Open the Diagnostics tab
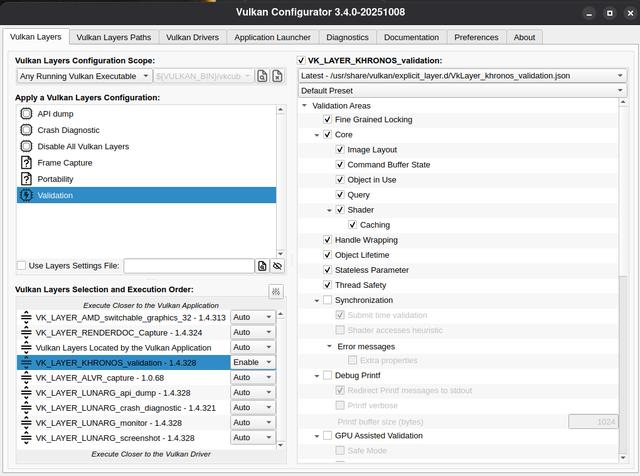Image resolution: width=640 pixels, height=476 pixels. click(x=347, y=37)
